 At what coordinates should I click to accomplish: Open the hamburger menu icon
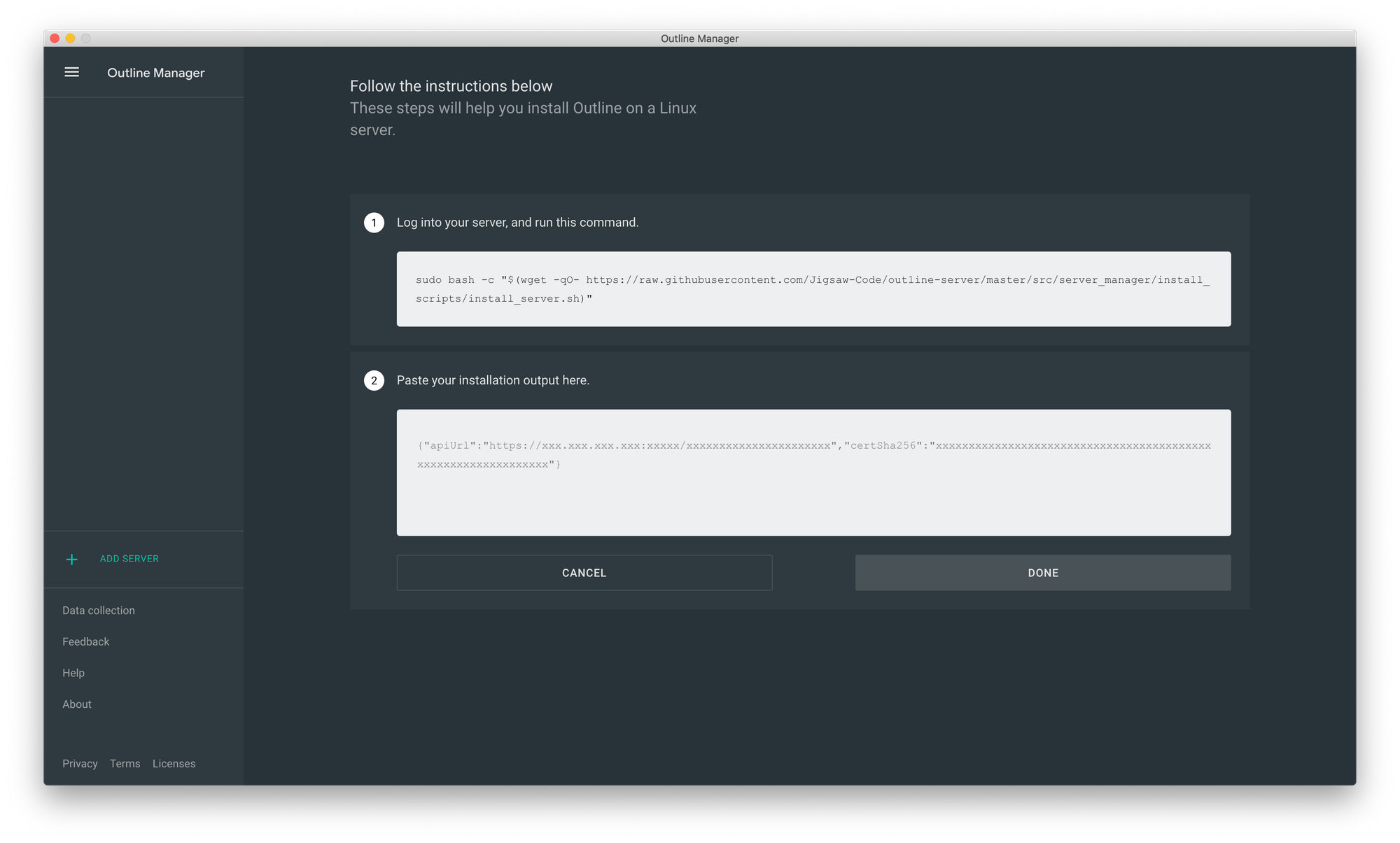point(71,72)
